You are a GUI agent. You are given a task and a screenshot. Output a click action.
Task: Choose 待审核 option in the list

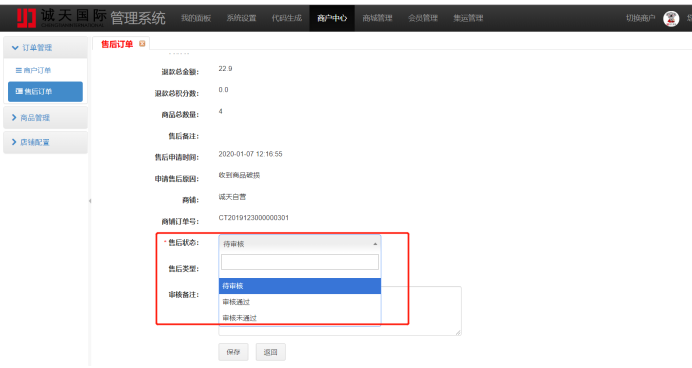[300, 286]
